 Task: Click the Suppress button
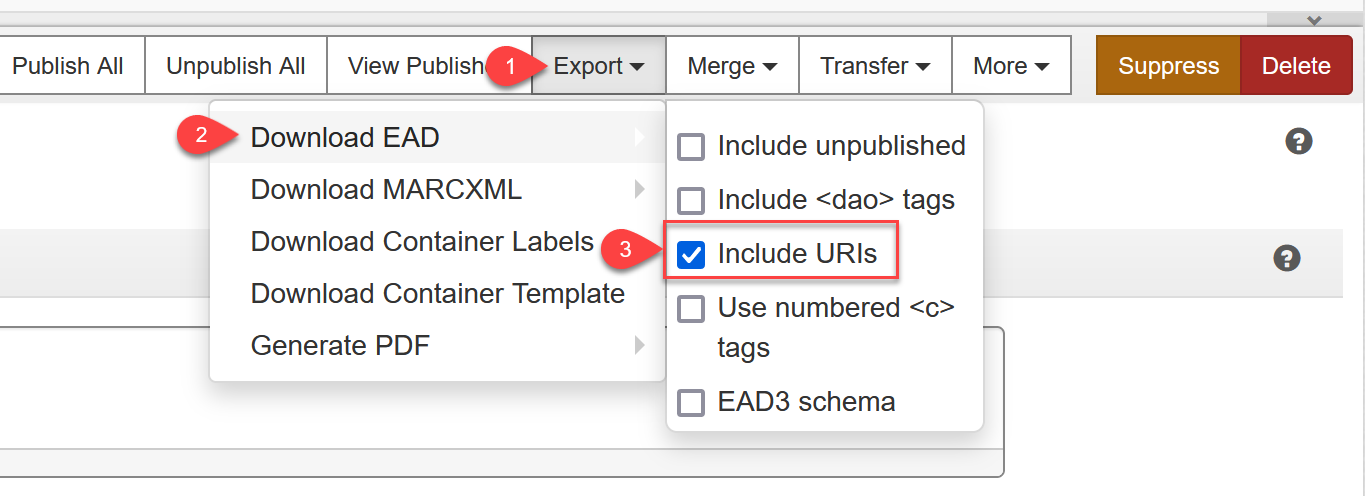(x=1168, y=66)
